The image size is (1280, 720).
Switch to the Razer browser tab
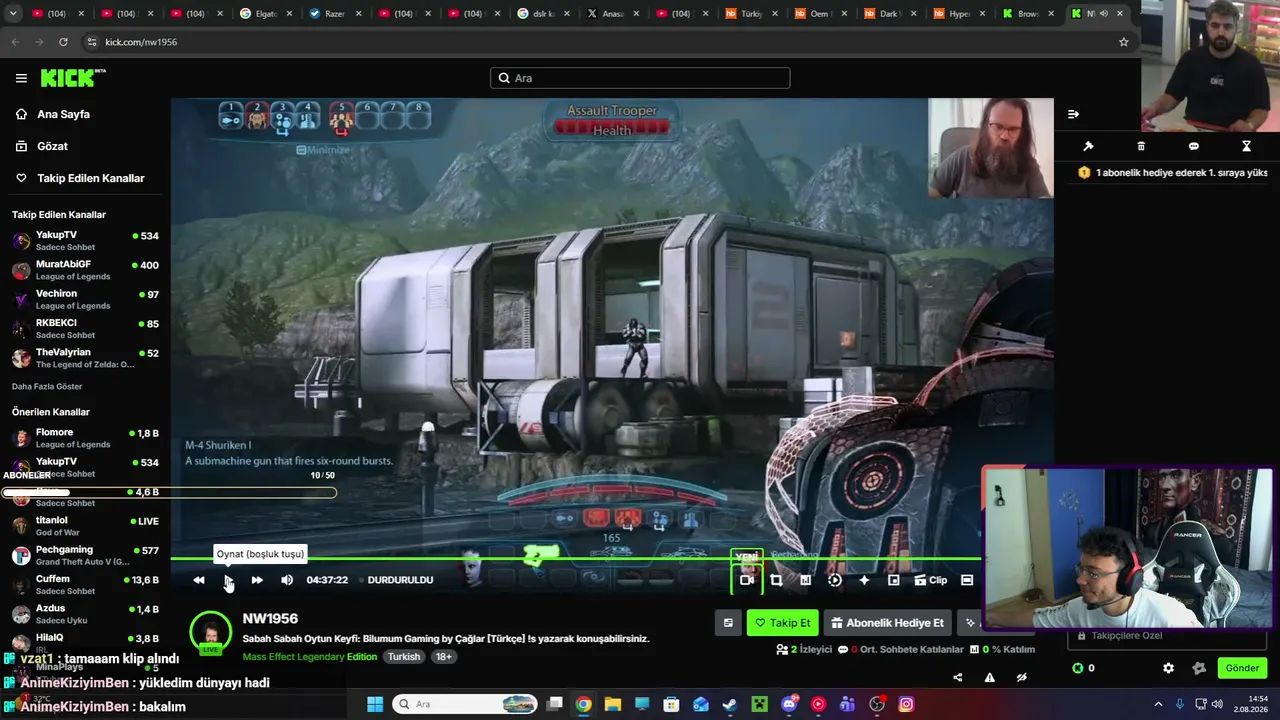click(x=334, y=14)
